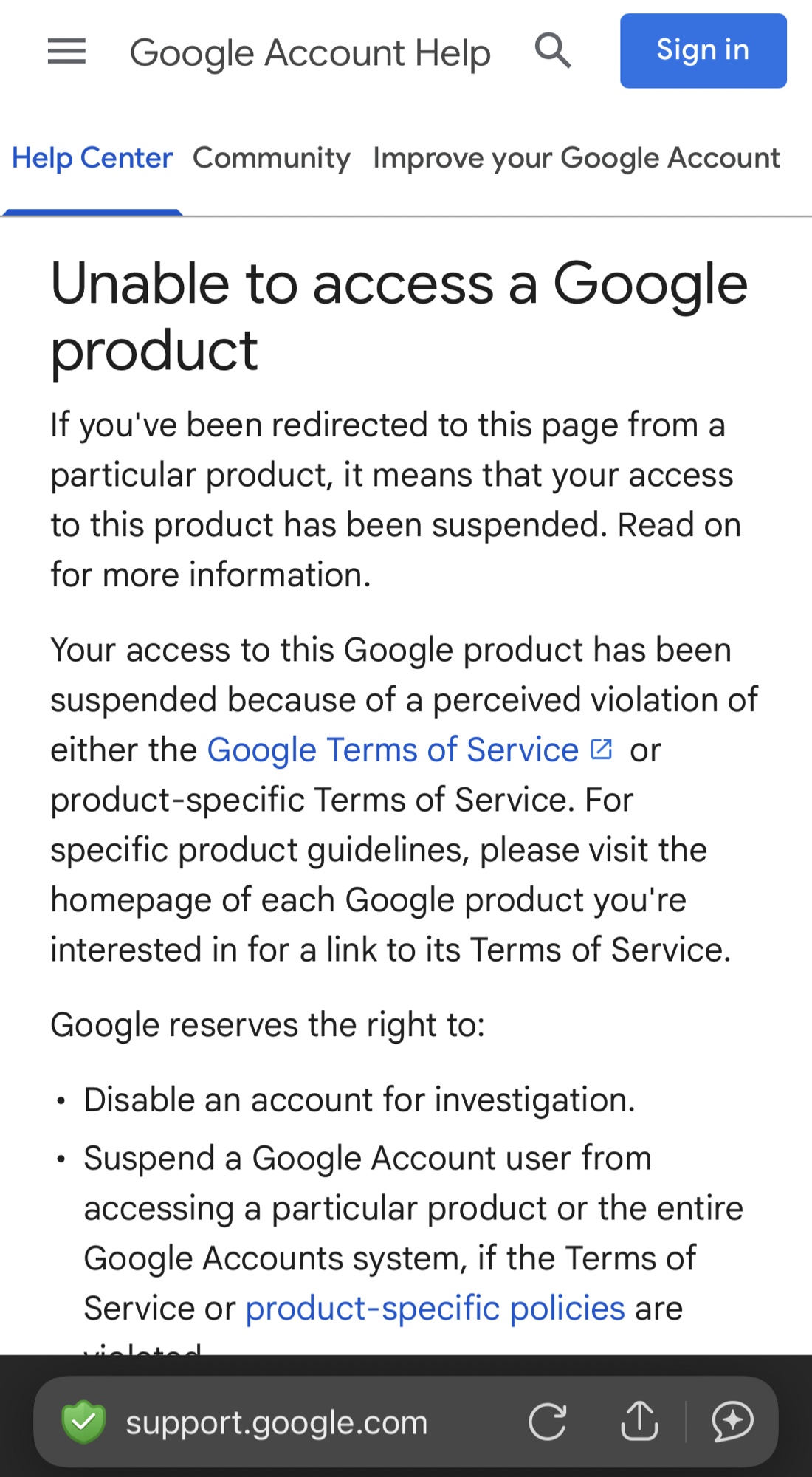Click the "Google reserves the right to:" text
This screenshot has width=812, height=1477.
pyautogui.click(x=267, y=1025)
